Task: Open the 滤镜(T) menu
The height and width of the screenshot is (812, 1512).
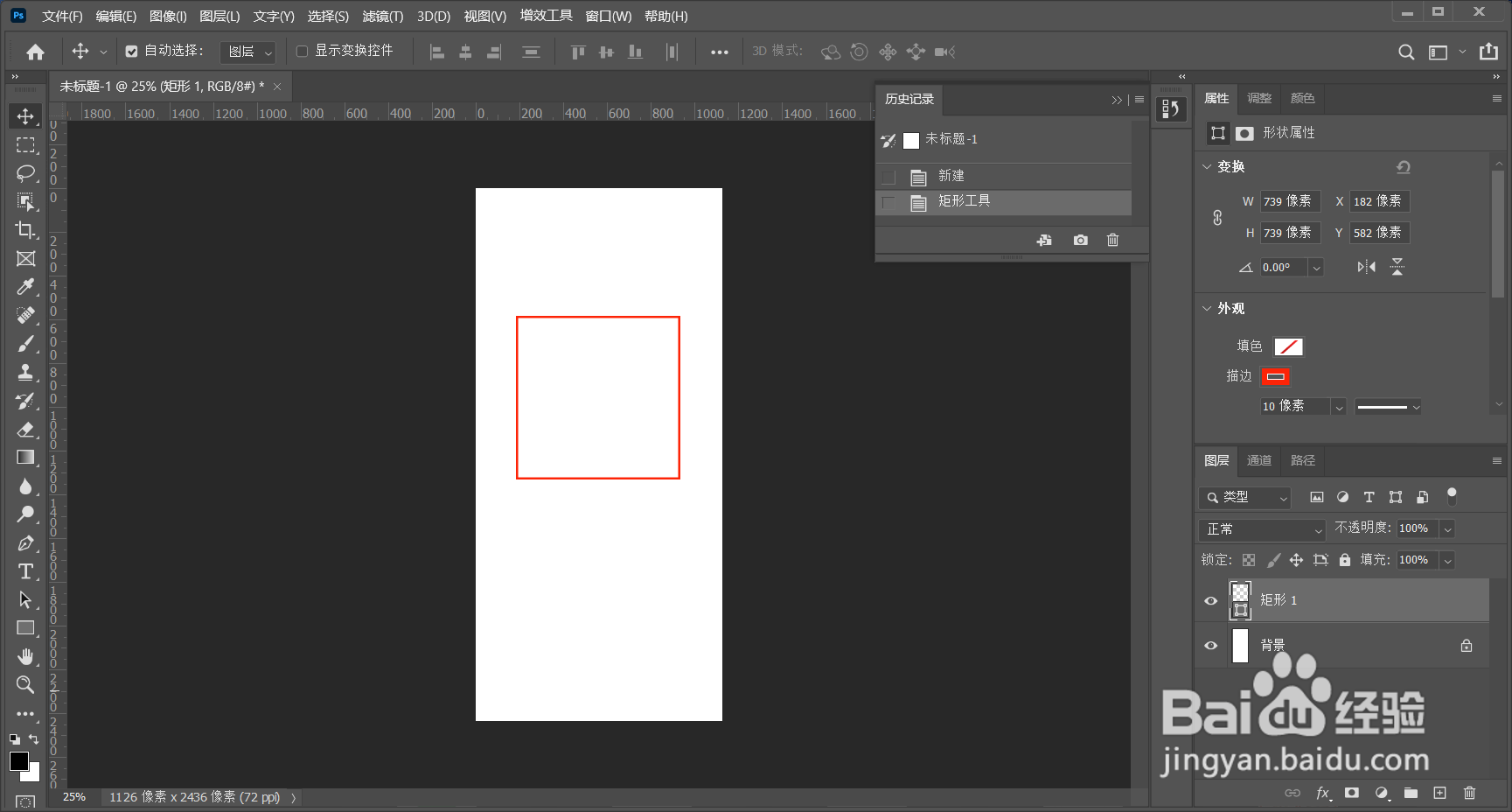Action: click(383, 17)
